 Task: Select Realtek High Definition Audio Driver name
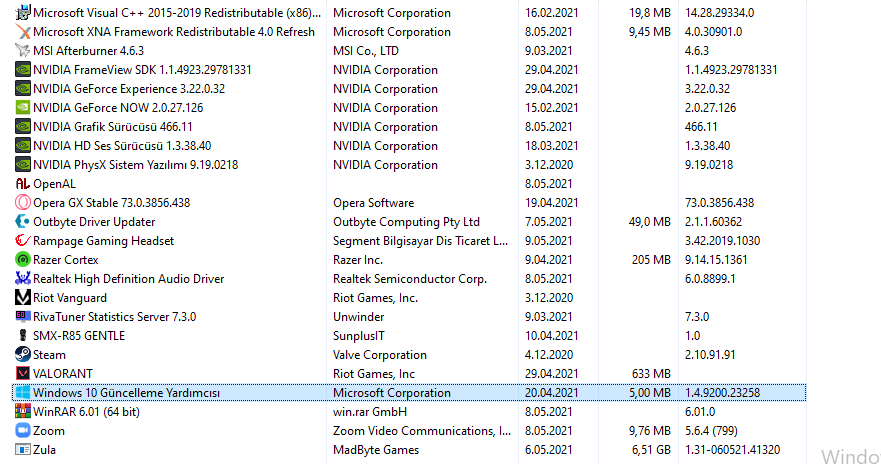pos(128,279)
